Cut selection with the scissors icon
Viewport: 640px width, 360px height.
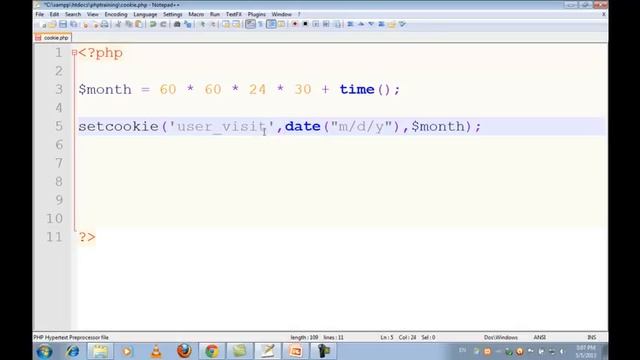click(x=118, y=24)
